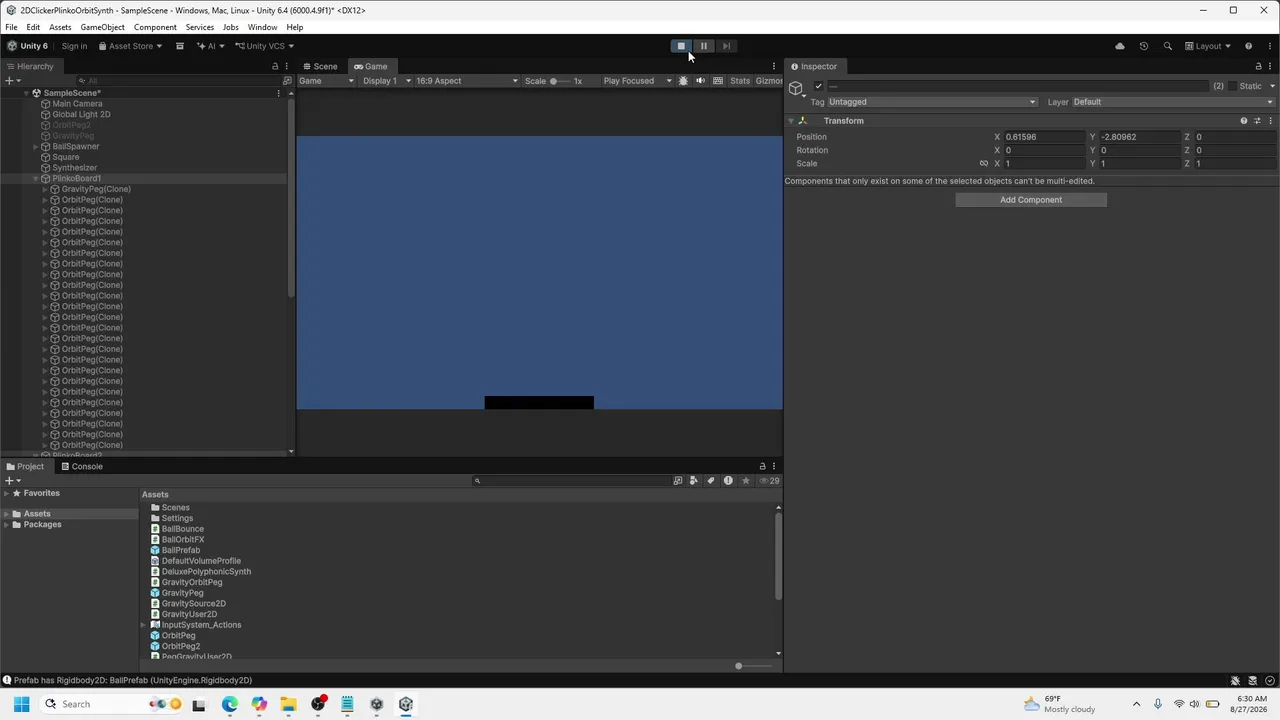Image resolution: width=1280 pixels, height=720 pixels.
Task: Open the Play Focused dropdown
Action: click(x=636, y=81)
